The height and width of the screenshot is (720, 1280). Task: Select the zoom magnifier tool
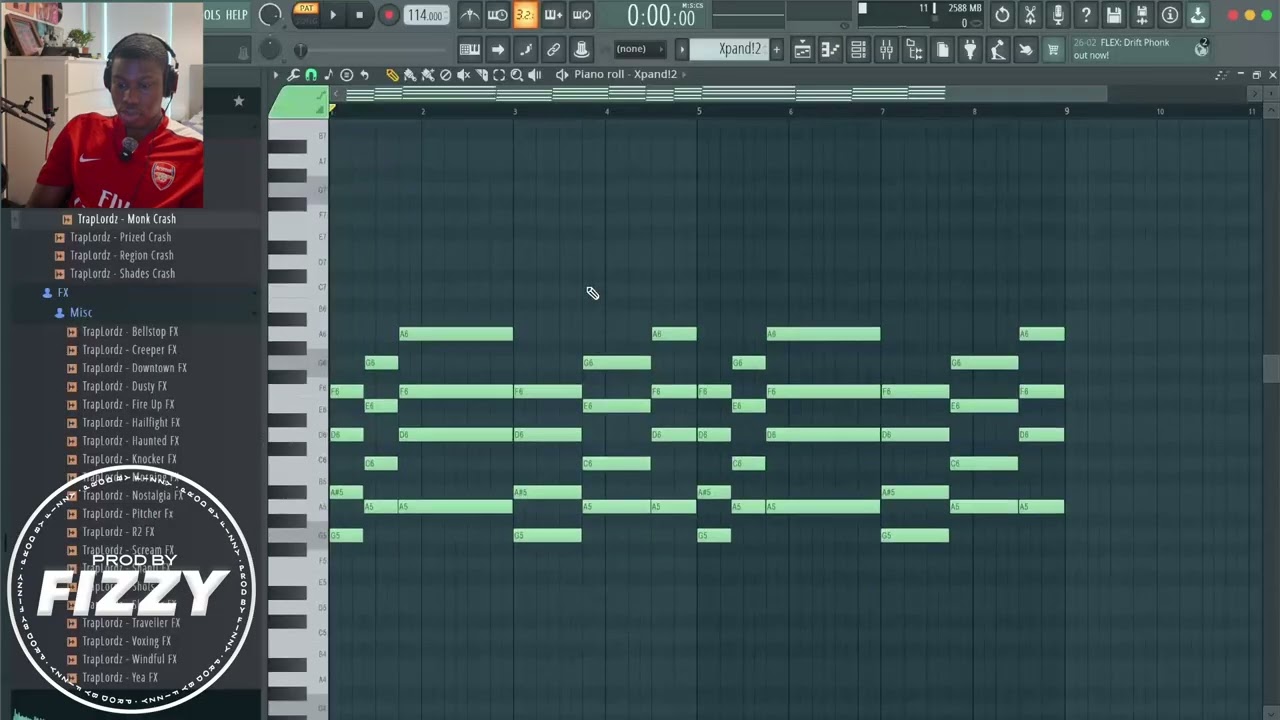517,75
